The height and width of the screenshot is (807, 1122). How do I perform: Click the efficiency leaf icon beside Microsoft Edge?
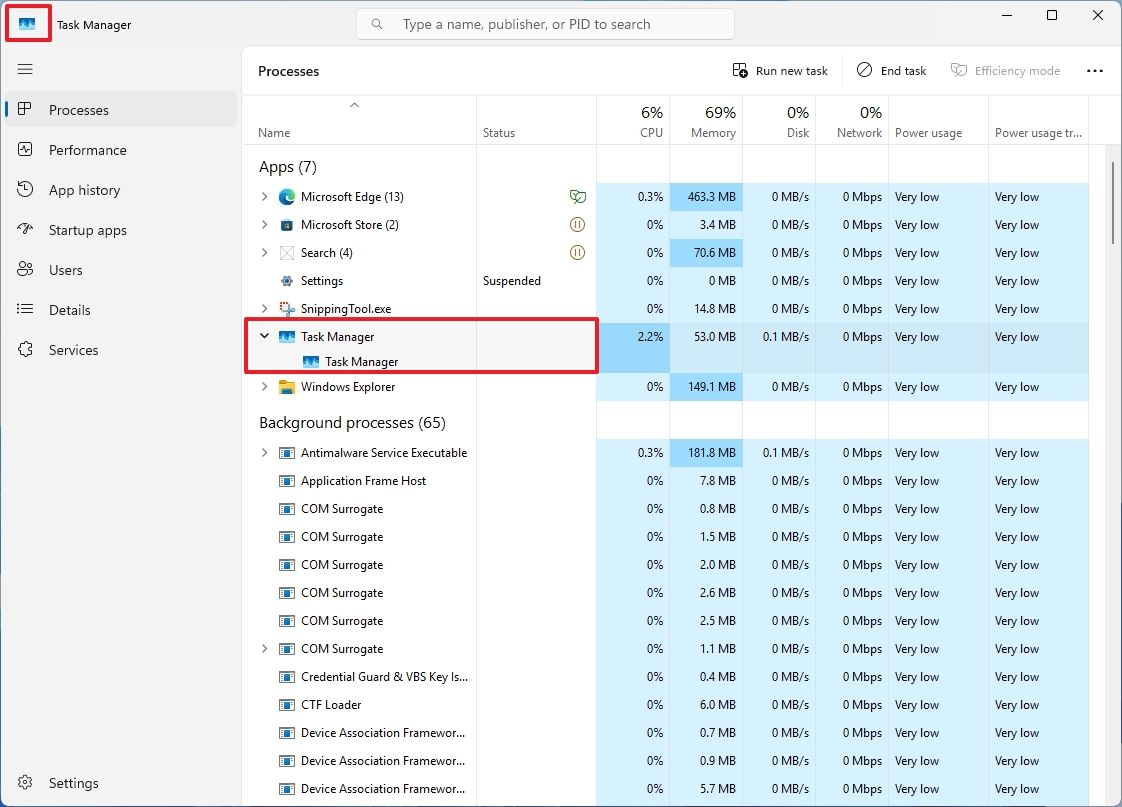[x=578, y=196]
